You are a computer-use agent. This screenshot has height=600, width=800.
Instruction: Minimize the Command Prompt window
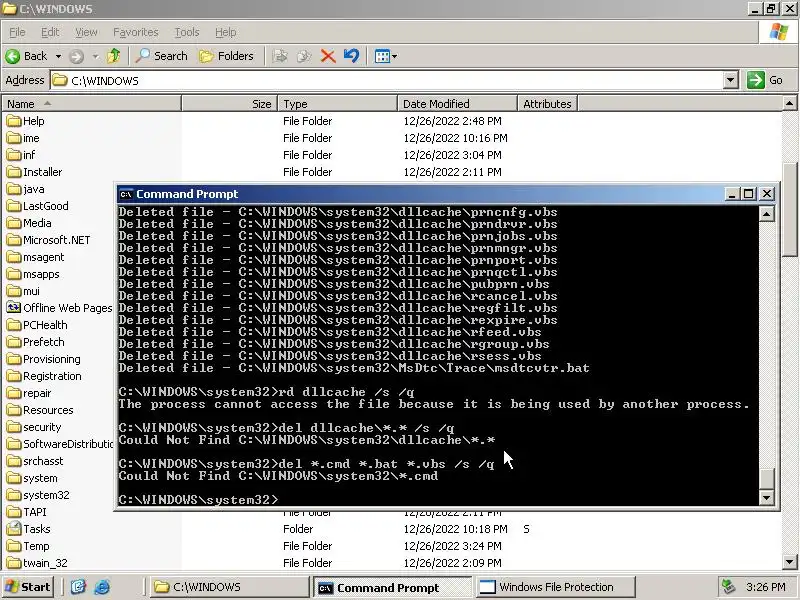tap(732, 194)
